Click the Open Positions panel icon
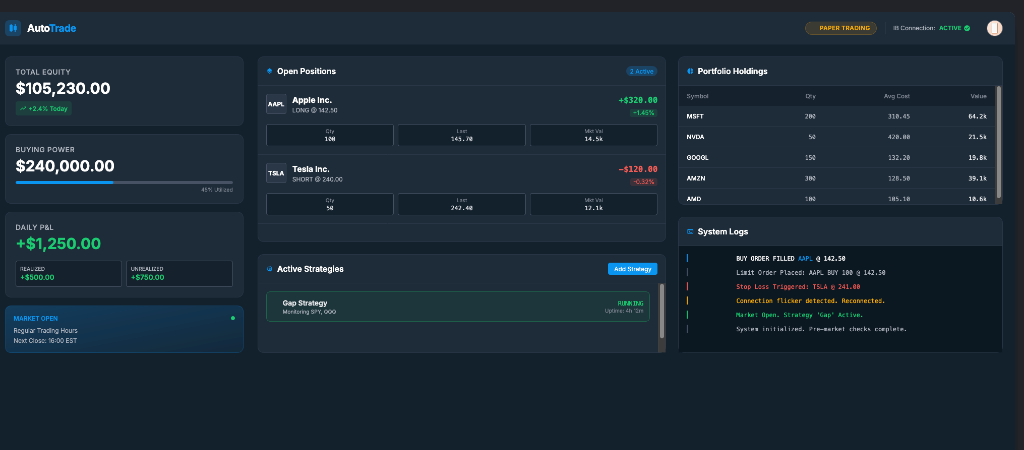The height and width of the screenshot is (450, 1024). click(269, 71)
